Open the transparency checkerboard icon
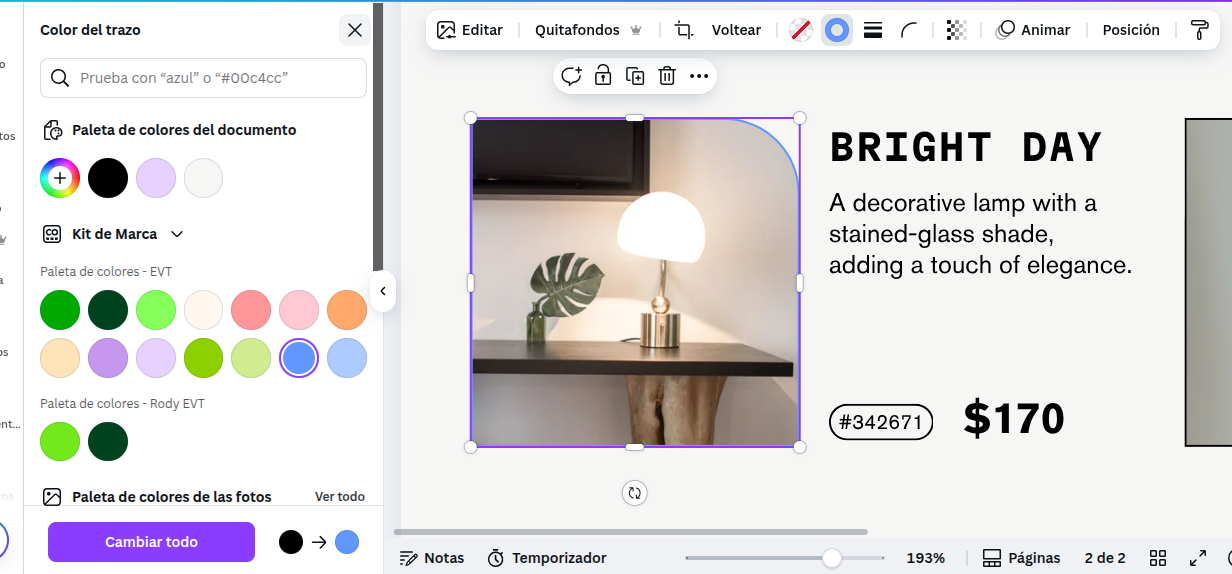The width and height of the screenshot is (1232, 574). (x=956, y=30)
